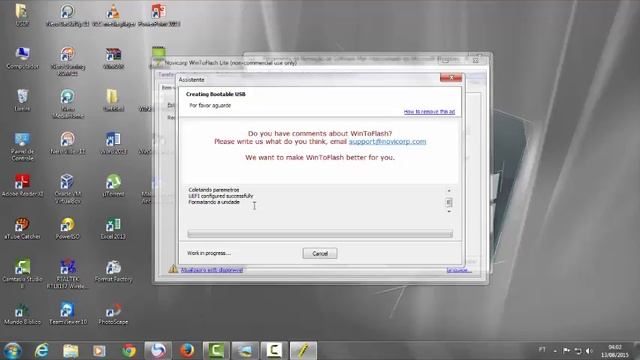Click the log box scrollbar thumb
Image resolution: width=640 pixels, height=360 pixels.
(x=449, y=202)
